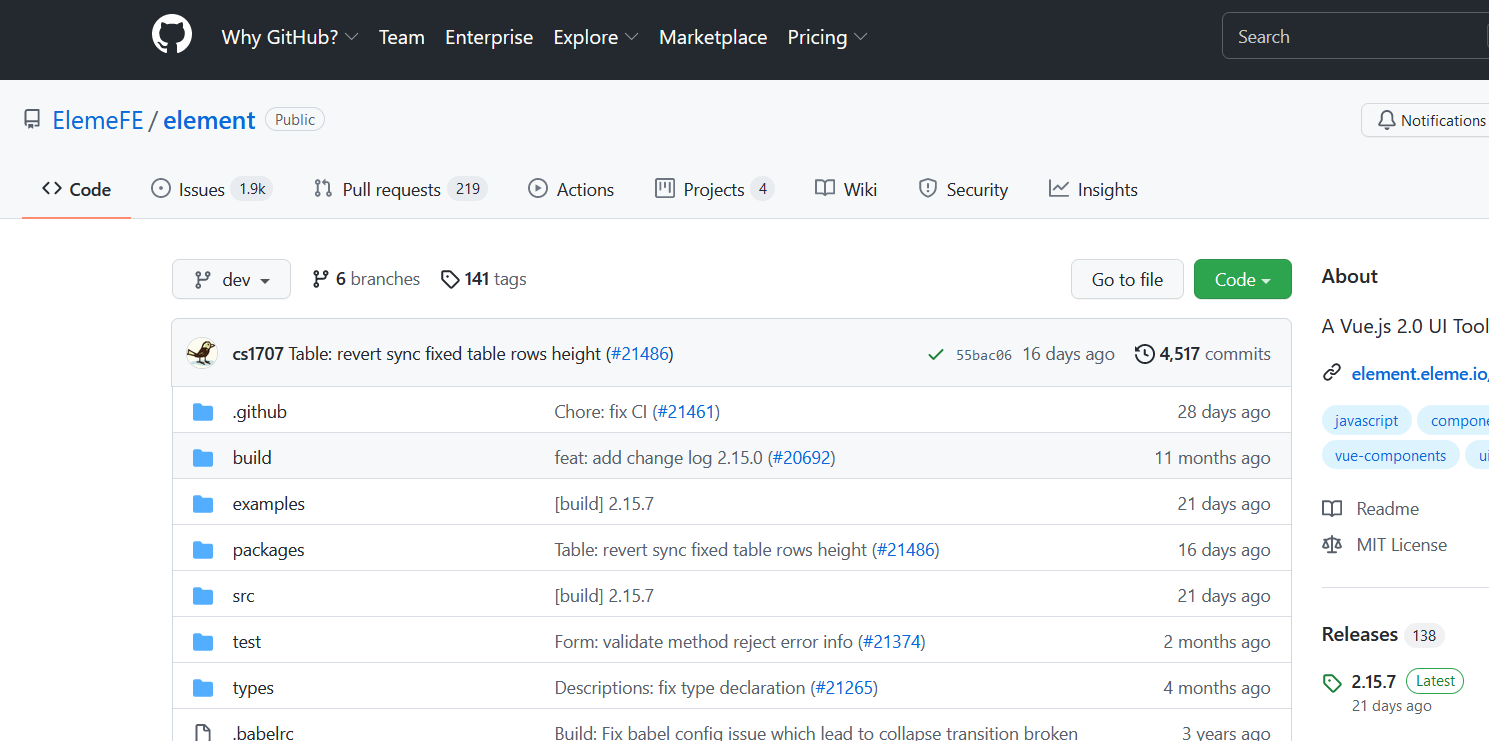Viewport: 1489px width, 741px height.
Task: Click the folder icon beside build
Action: coord(203,457)
